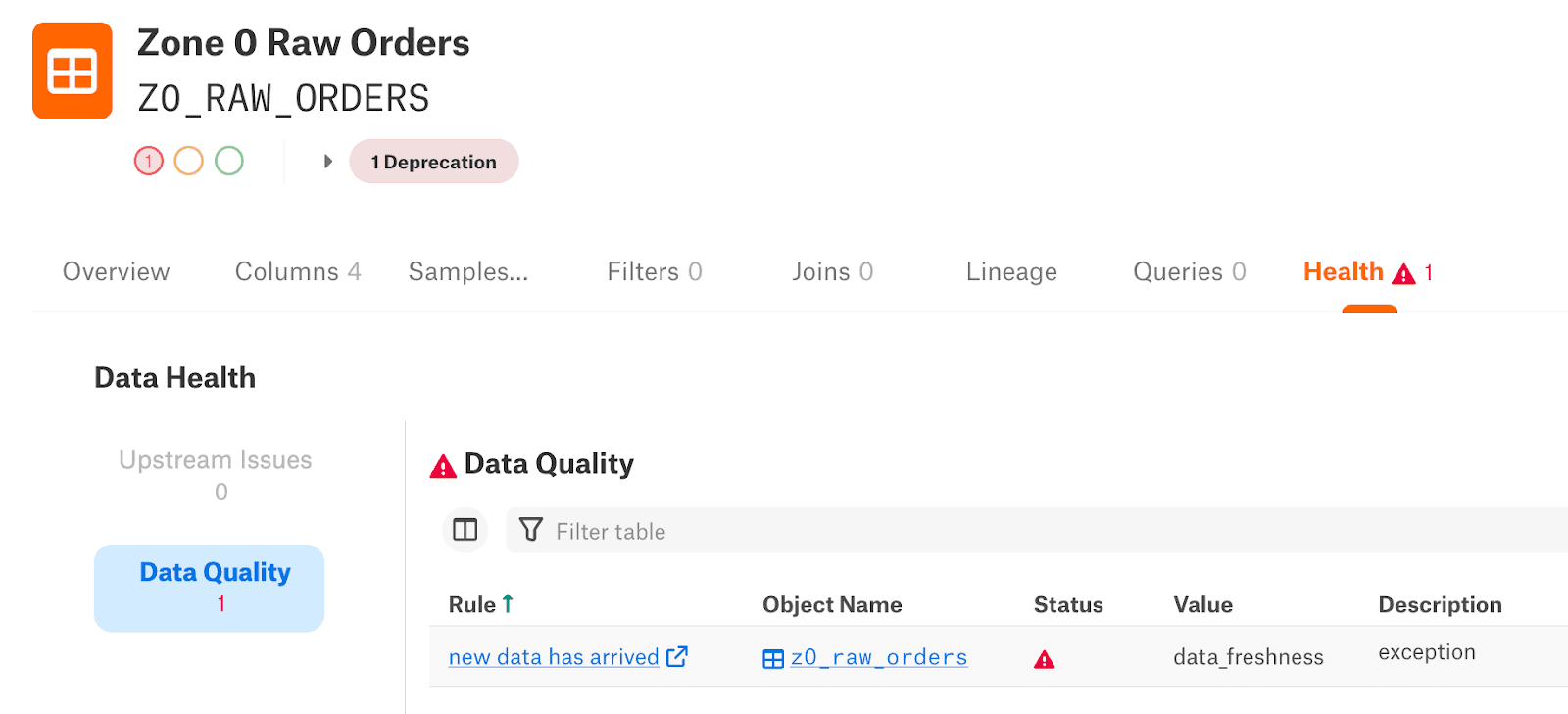Sort by the Rule column header arrow
1568x714 pixels.
[508, 604]
